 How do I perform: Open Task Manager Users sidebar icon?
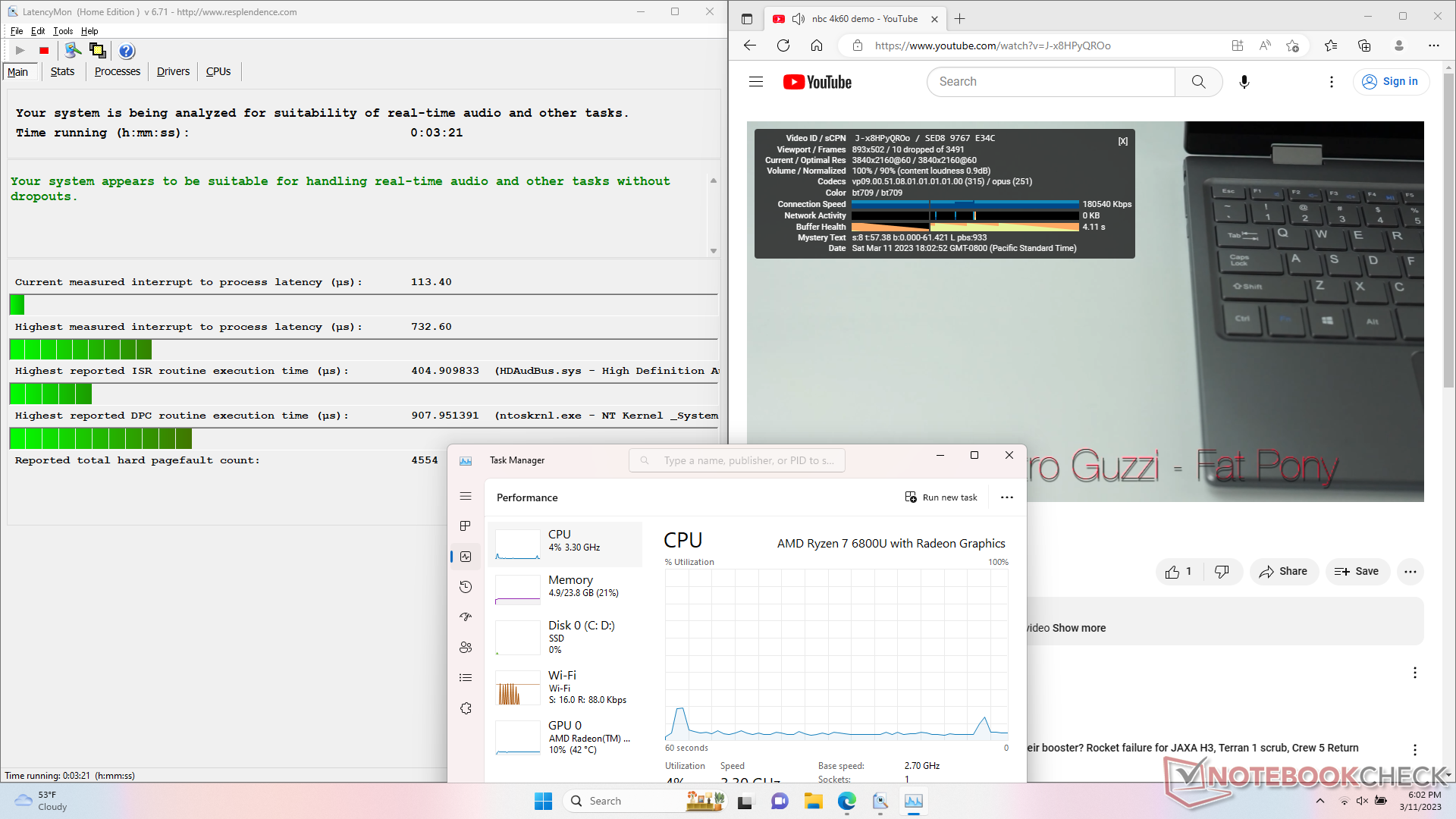click(x=466, y=648)
